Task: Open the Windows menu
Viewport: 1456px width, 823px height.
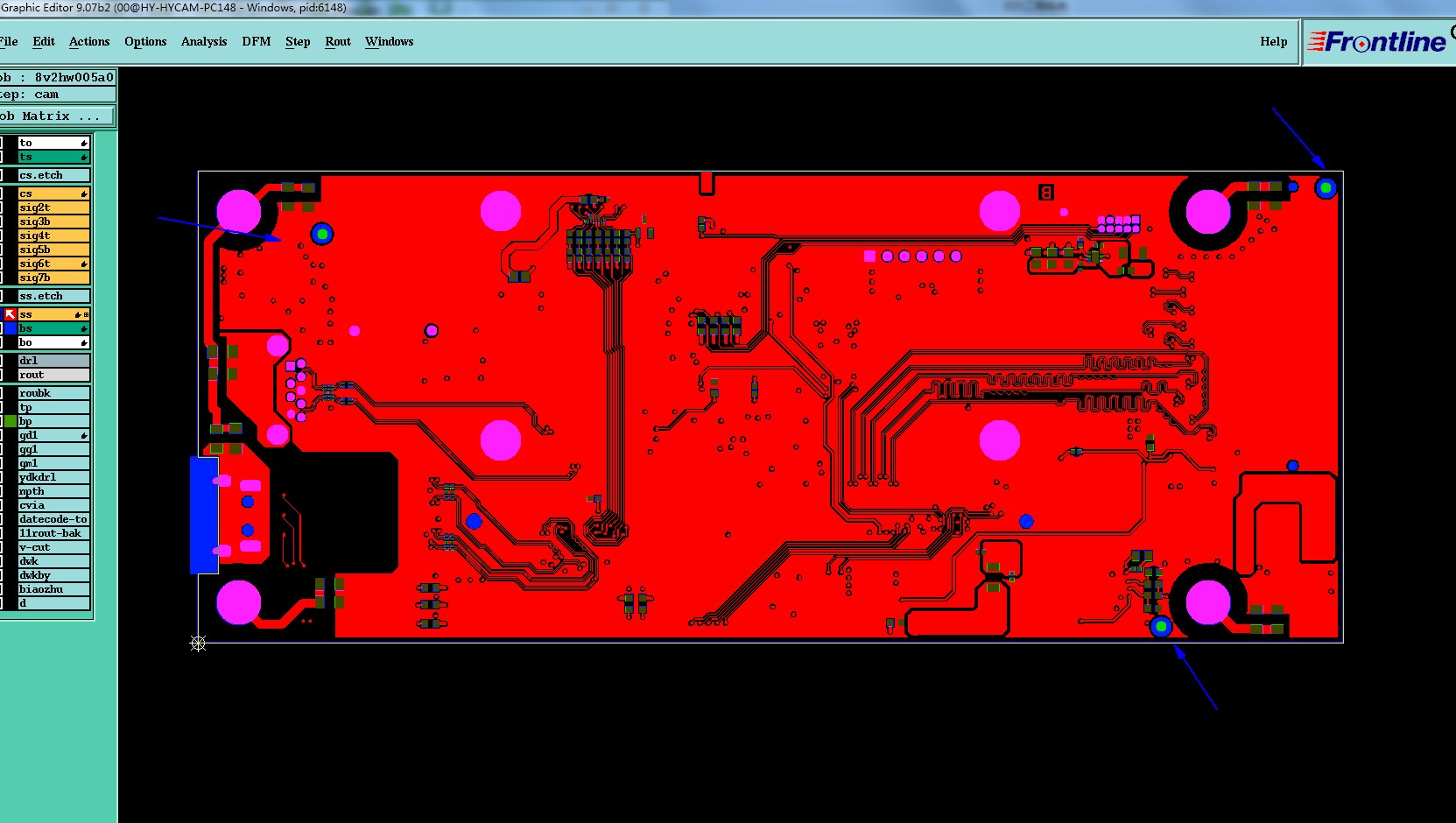Action: click(390, 41)
